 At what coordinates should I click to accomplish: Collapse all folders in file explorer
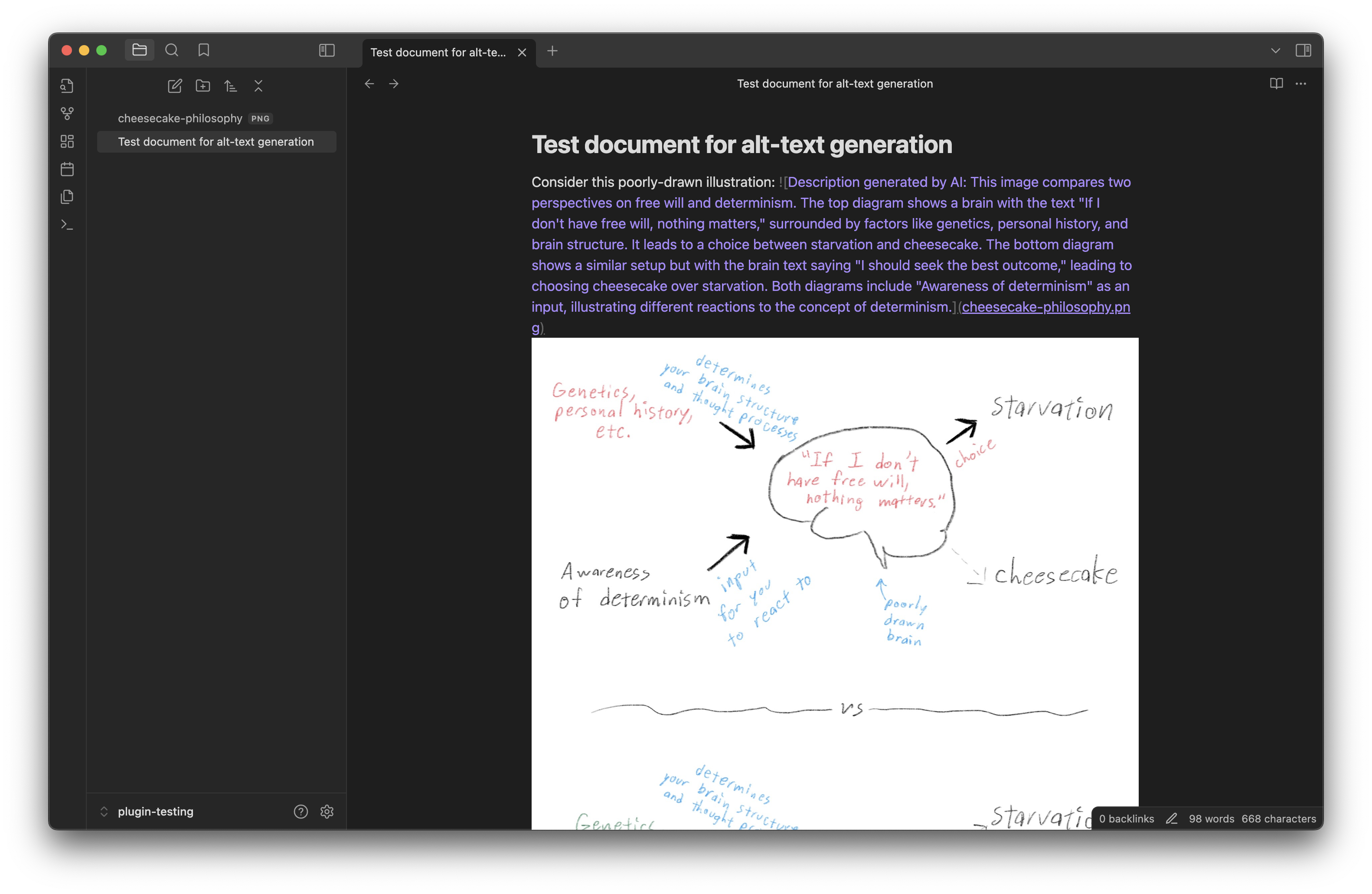coord(258,86)
